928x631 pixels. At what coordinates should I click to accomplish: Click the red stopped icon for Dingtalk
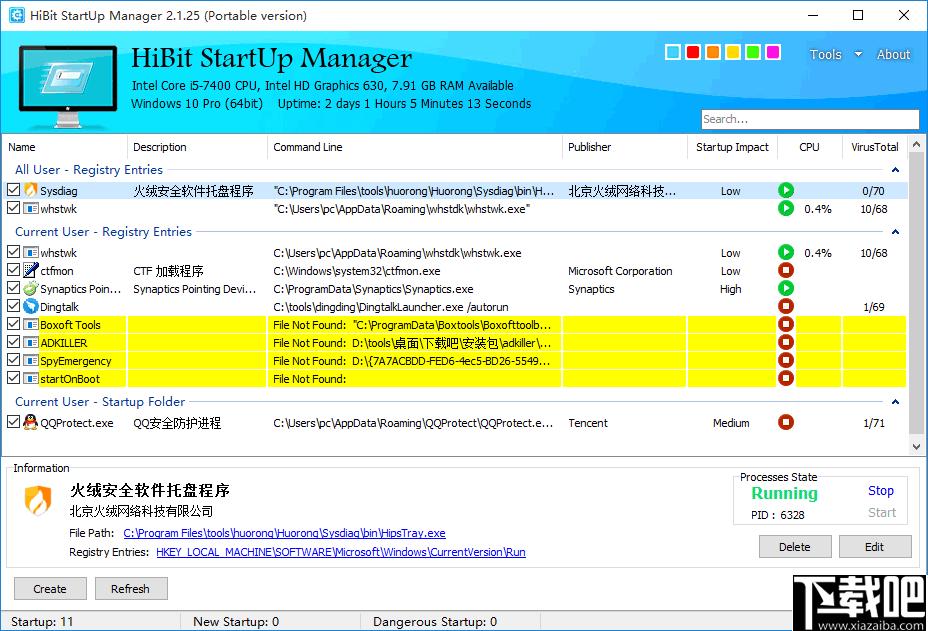(785, 307)
